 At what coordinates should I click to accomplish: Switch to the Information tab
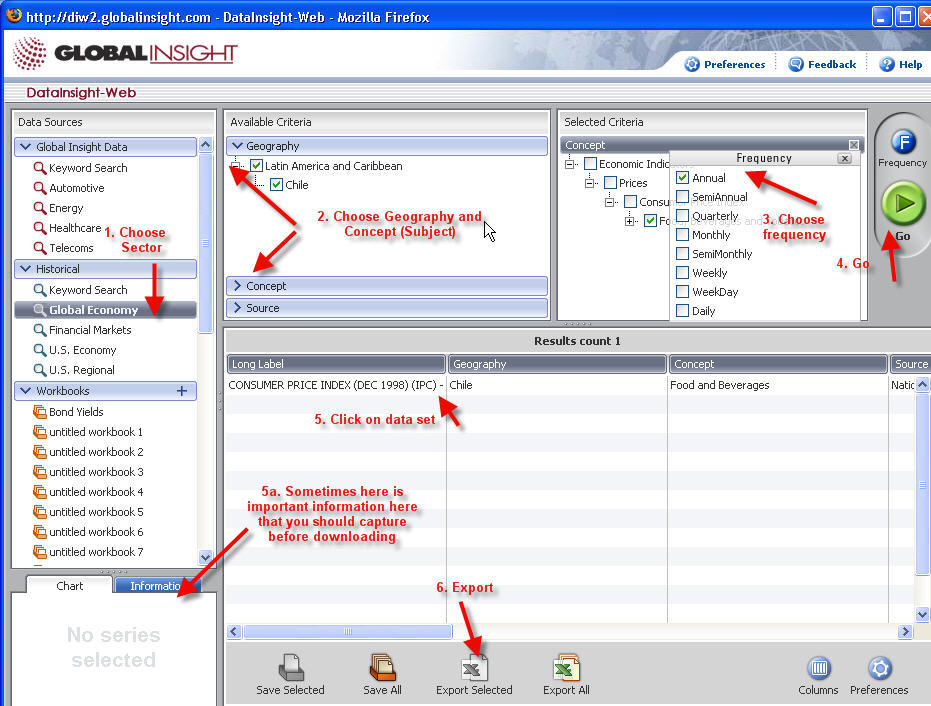[x=157, y=586]
